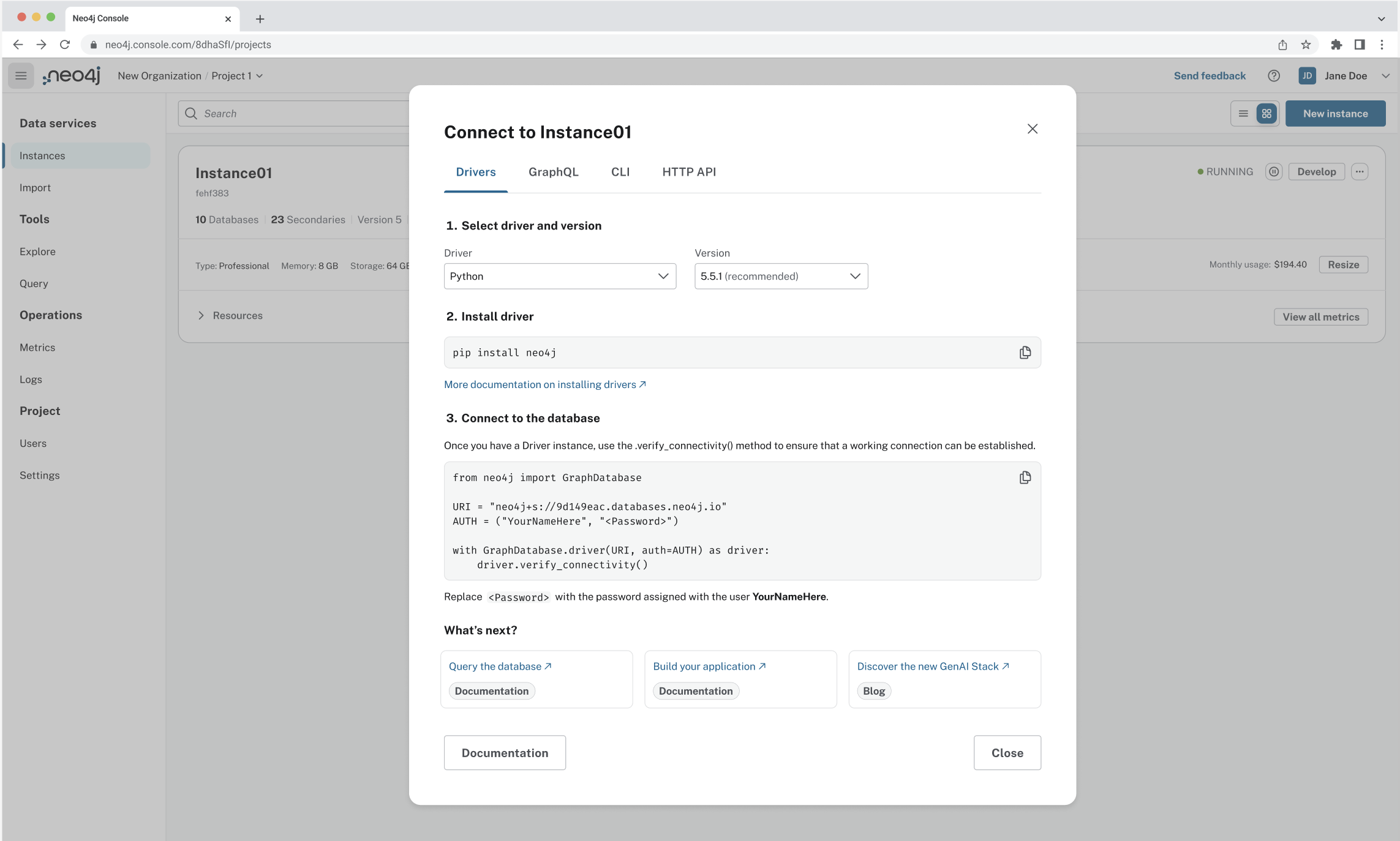Open Import in the sidebar

click(x=35, y=187)
